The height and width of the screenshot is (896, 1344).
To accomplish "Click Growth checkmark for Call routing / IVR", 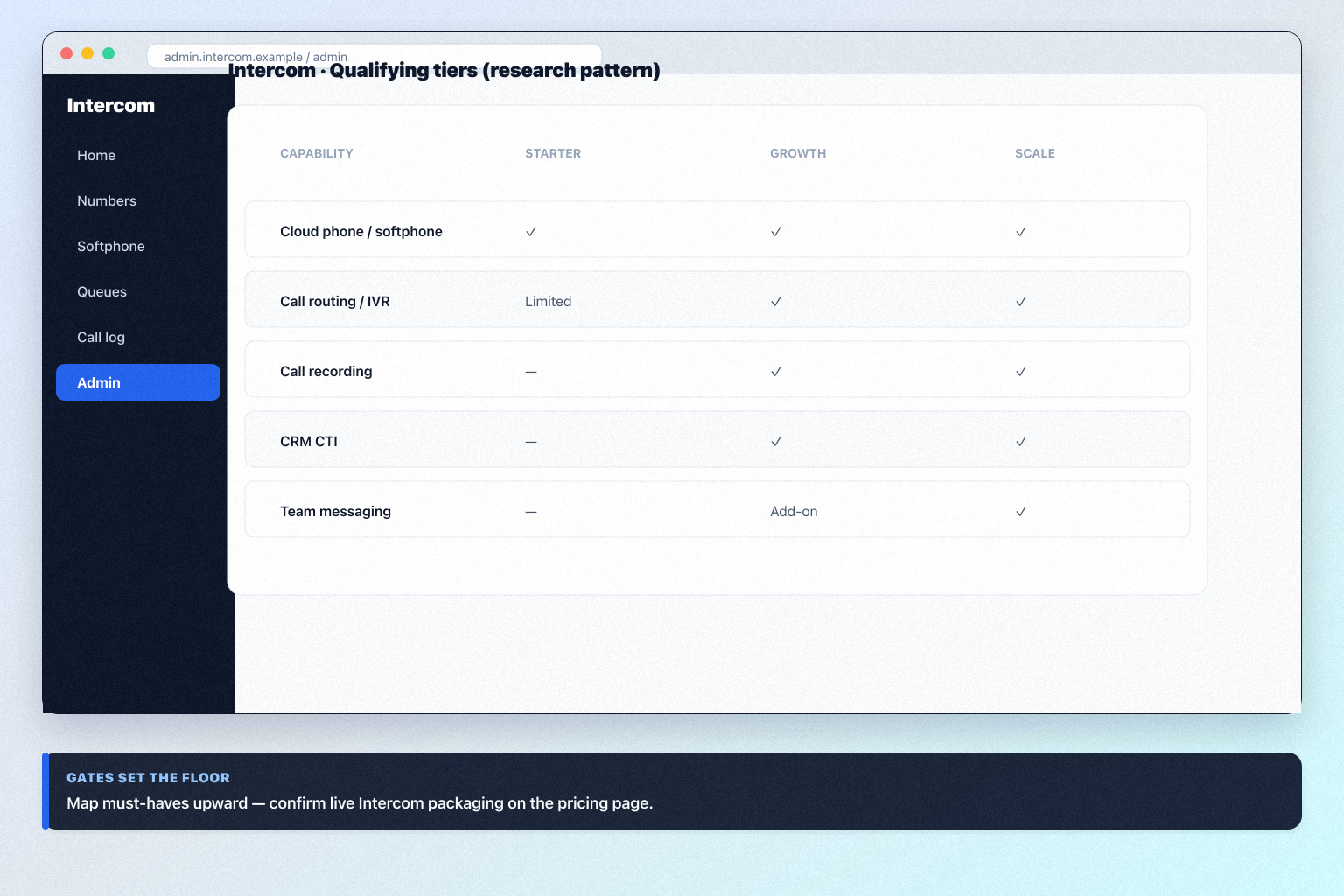I will (776, 302).
